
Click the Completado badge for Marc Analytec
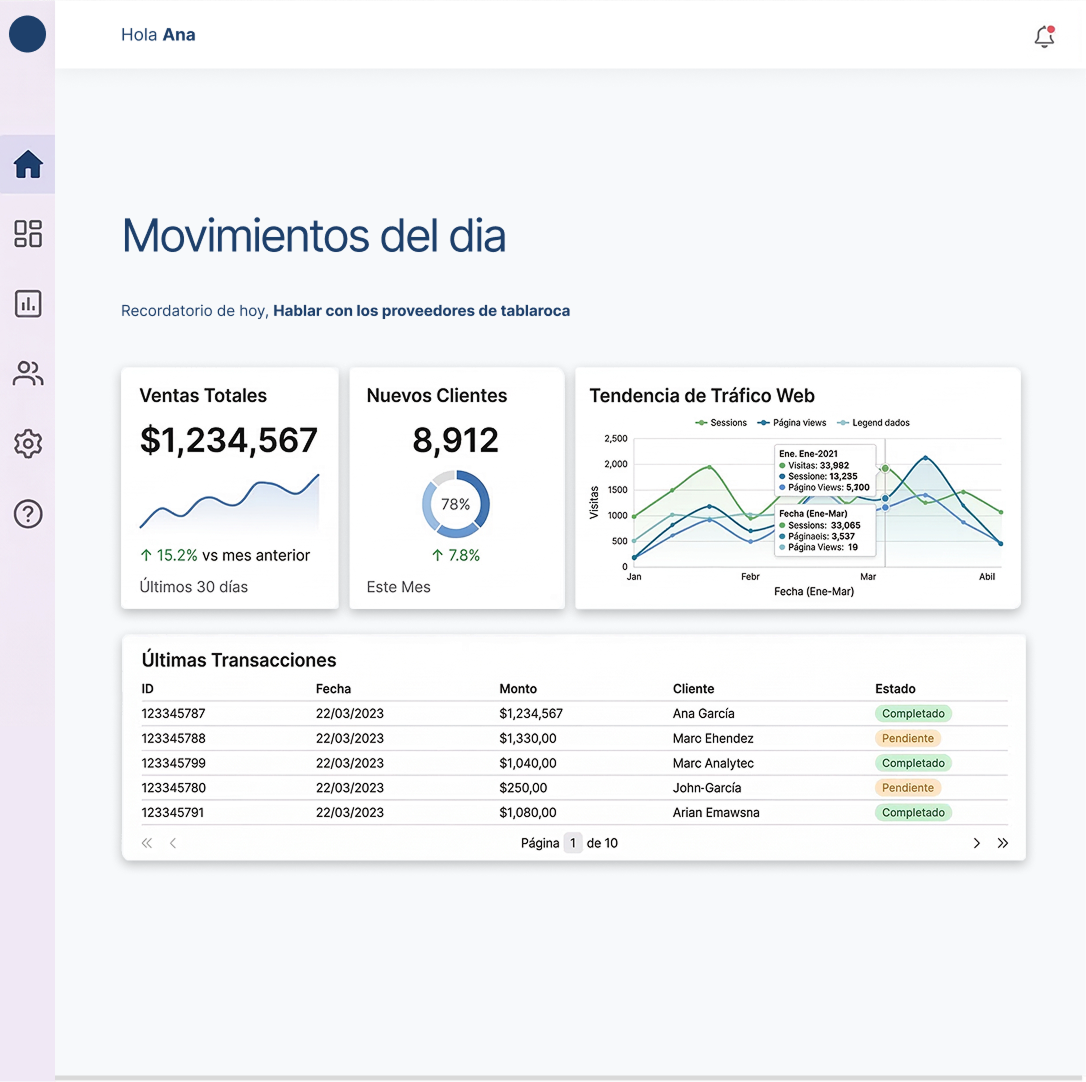coord(913,763)
